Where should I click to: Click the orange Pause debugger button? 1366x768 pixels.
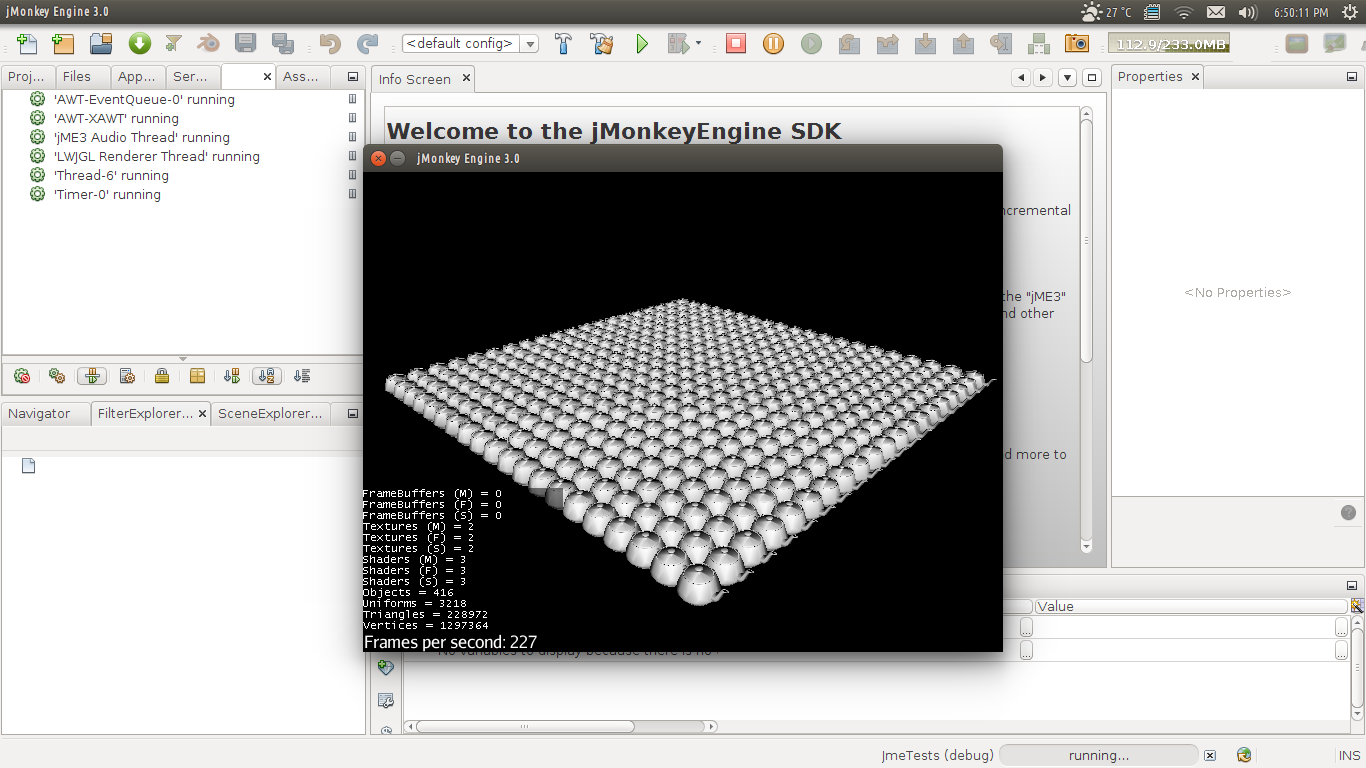[x=773, y=43]
